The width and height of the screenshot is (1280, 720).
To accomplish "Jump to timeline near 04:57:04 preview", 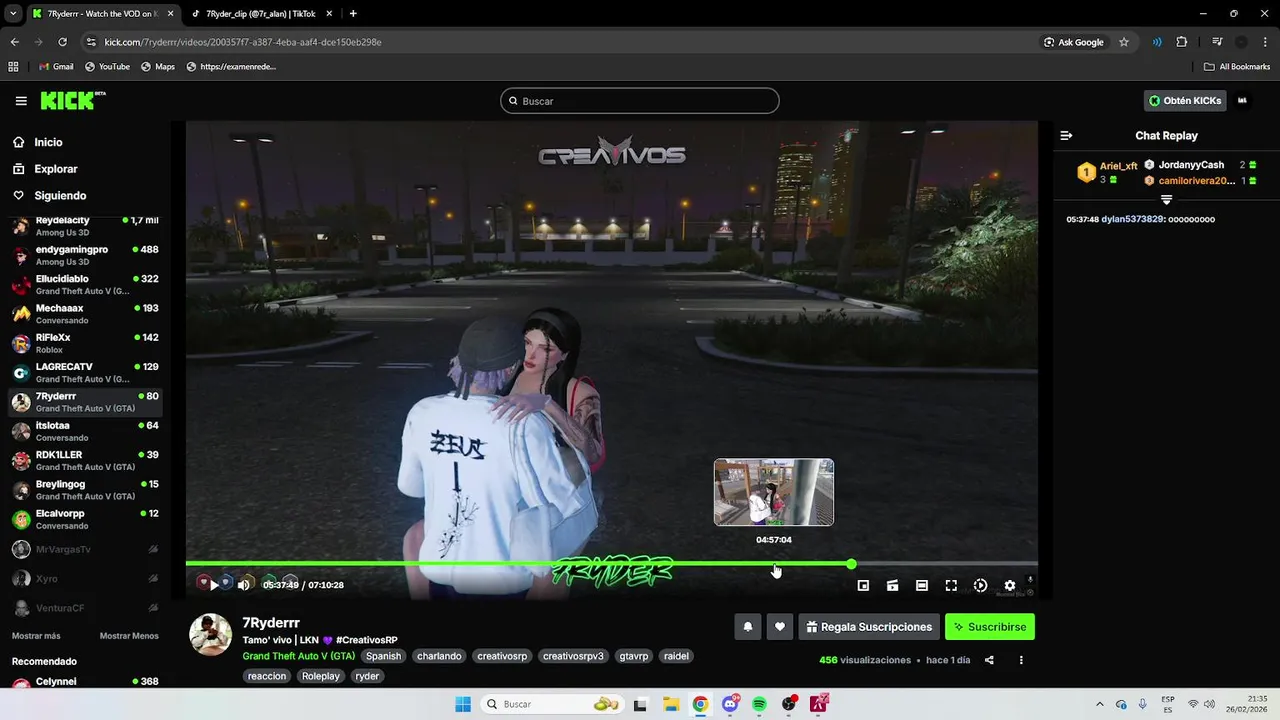I will click(775, 564).
